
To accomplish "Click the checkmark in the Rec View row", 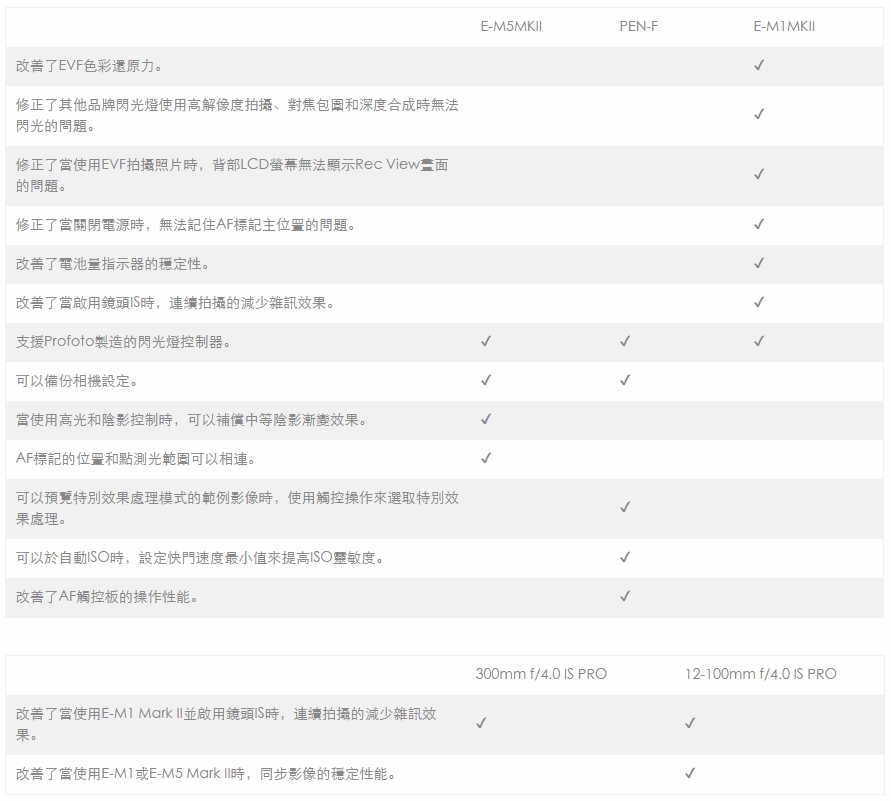I will [x=759, y=174].
